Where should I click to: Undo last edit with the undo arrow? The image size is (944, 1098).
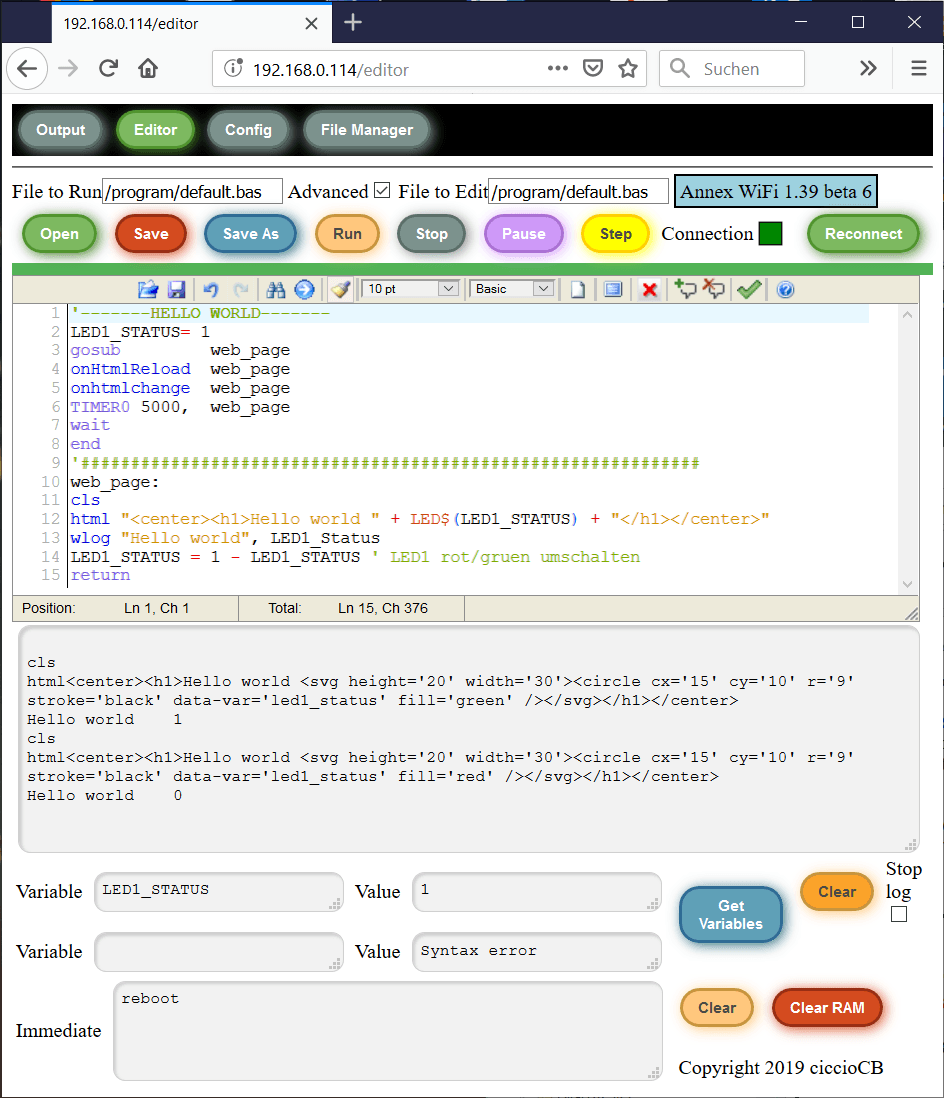click(210, 289)
